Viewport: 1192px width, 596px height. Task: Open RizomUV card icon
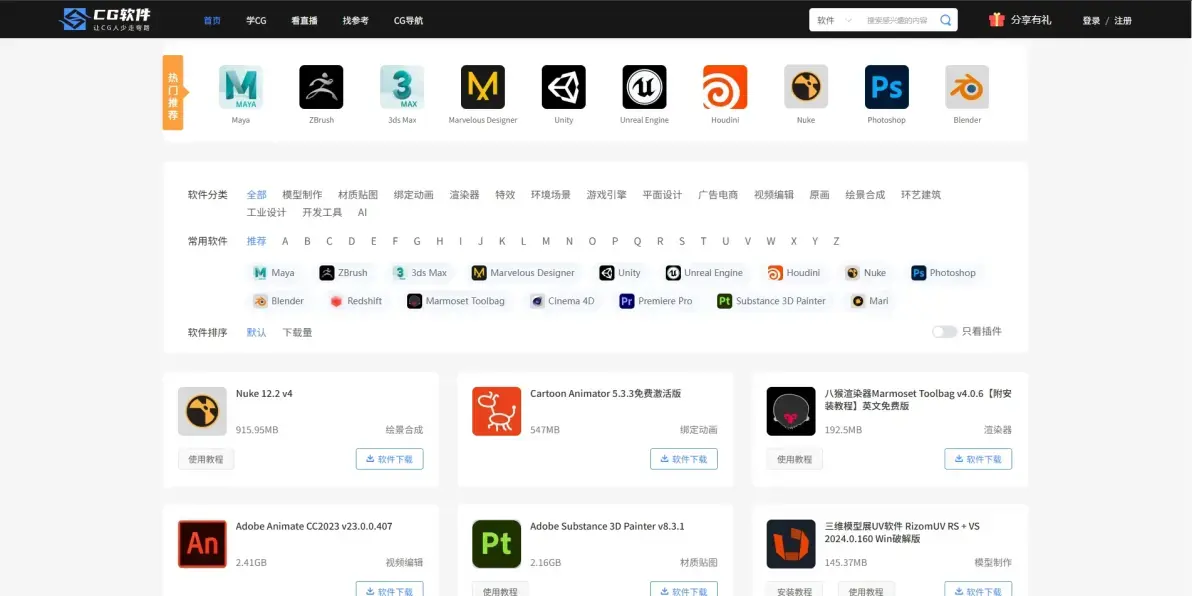(791, 544)
